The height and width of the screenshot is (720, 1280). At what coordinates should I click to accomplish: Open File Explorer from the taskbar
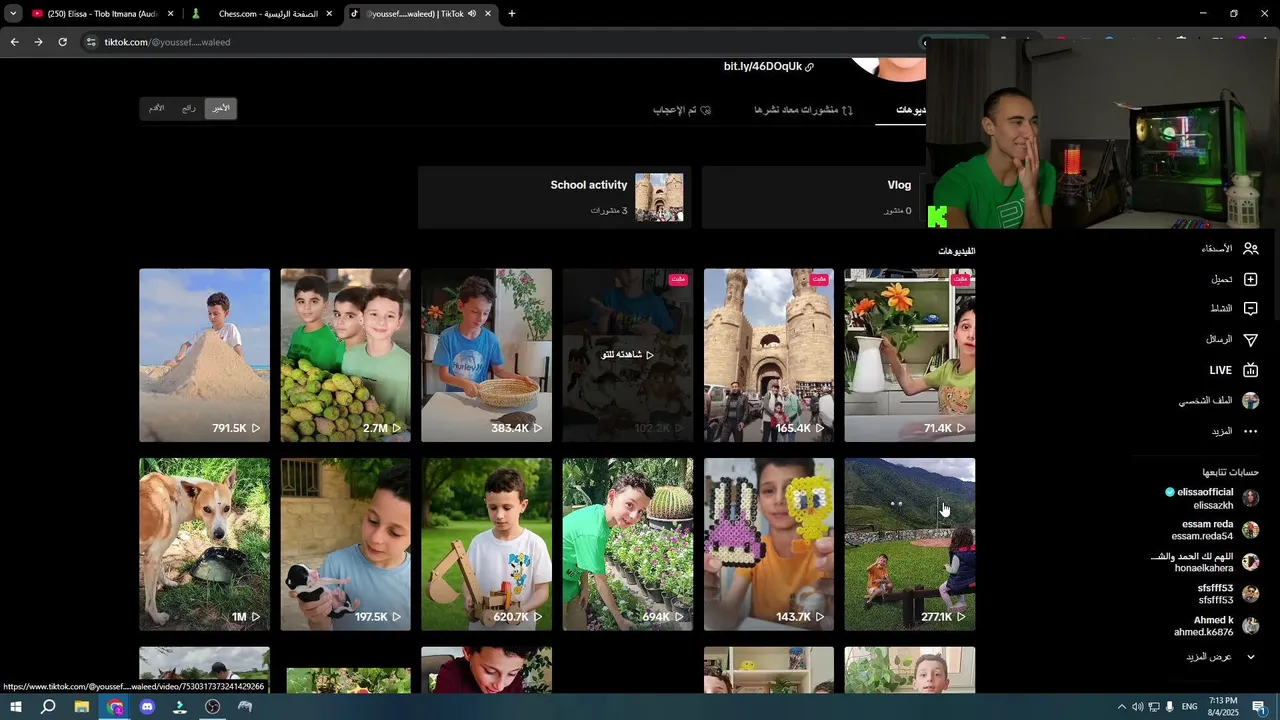82,707
